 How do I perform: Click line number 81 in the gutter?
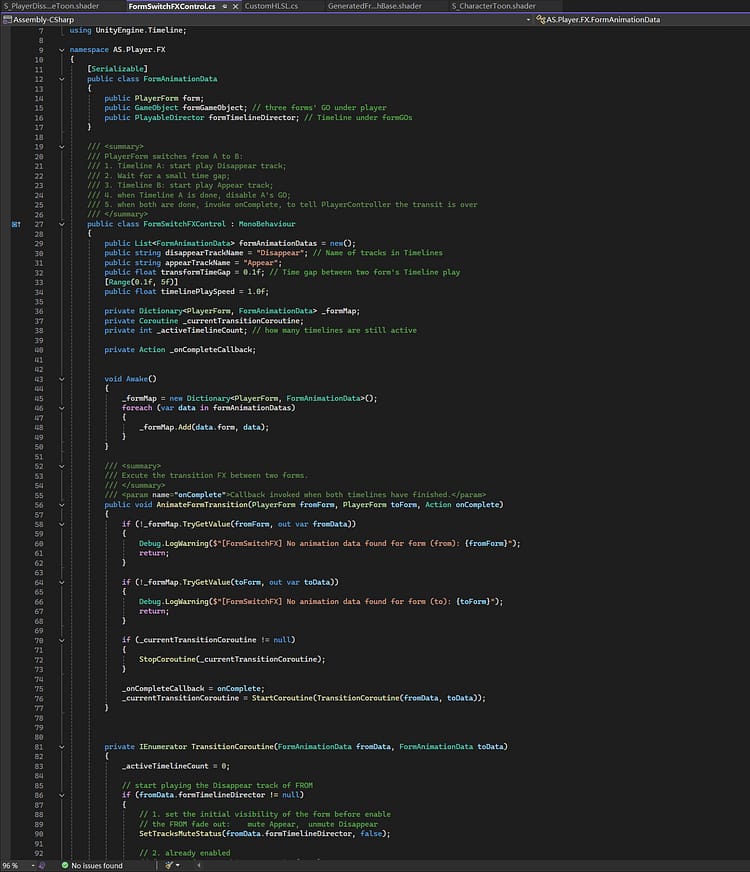click(x=39, y=747)
